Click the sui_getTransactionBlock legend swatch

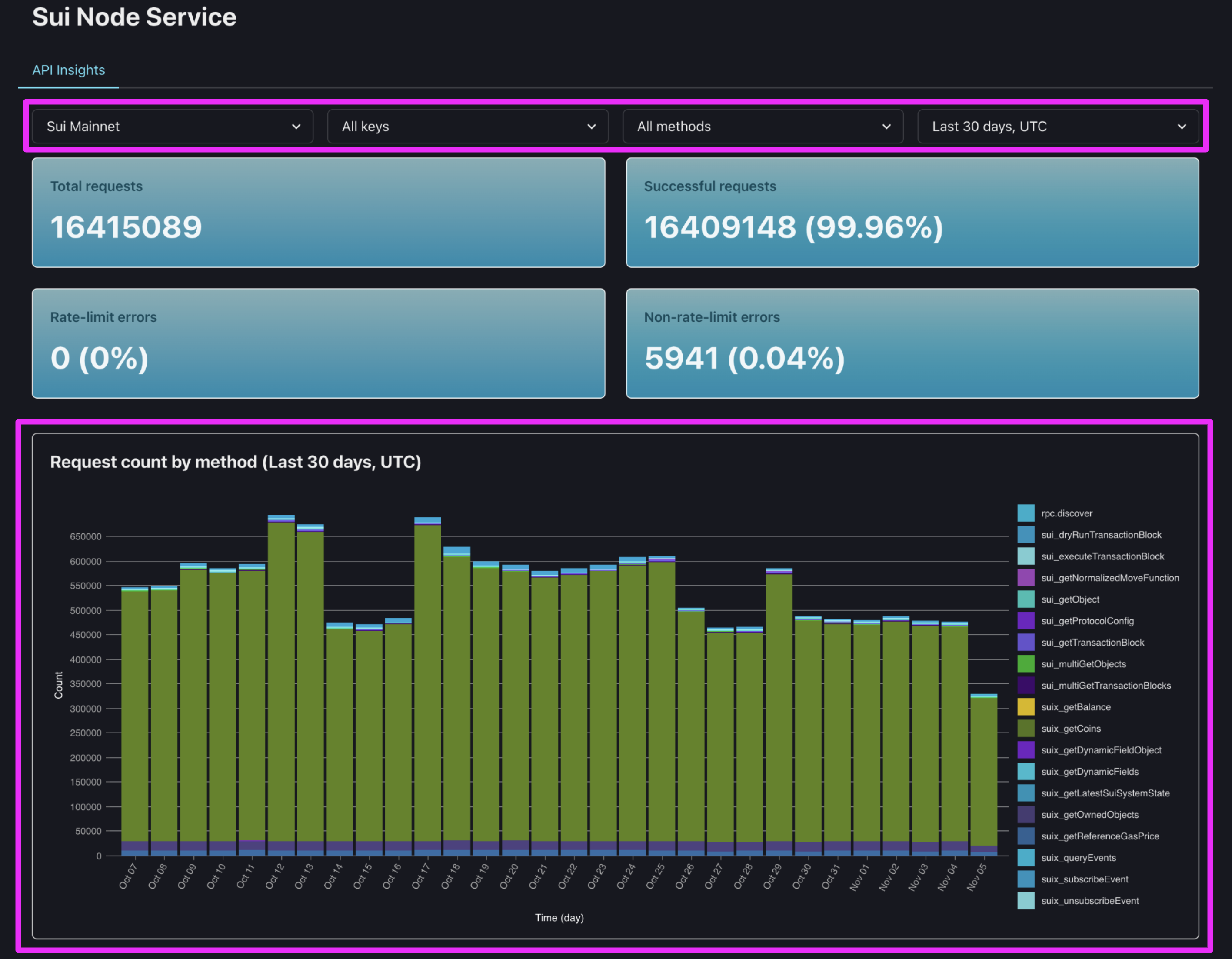1026,643
